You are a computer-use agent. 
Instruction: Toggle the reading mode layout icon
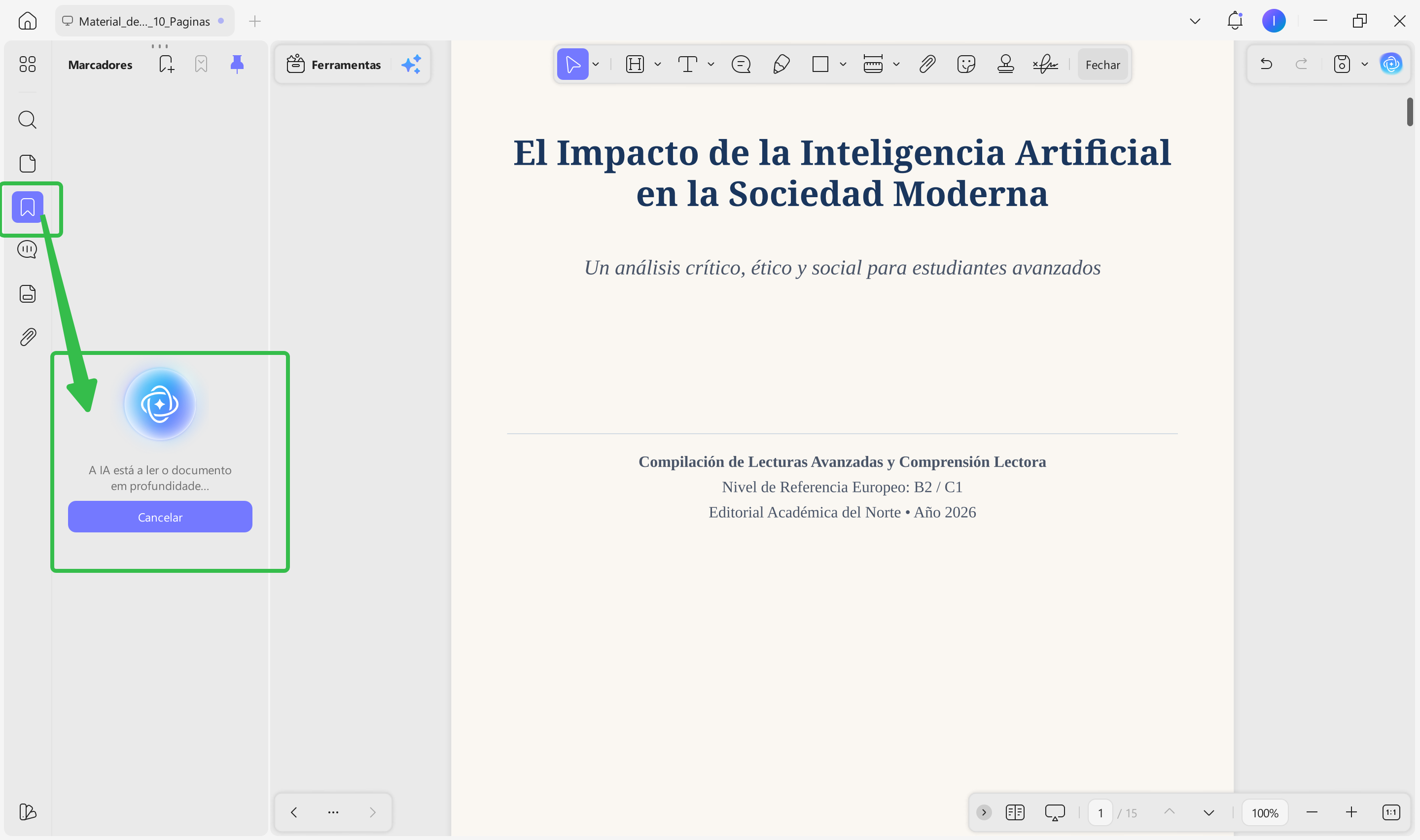coord(1015,812)
